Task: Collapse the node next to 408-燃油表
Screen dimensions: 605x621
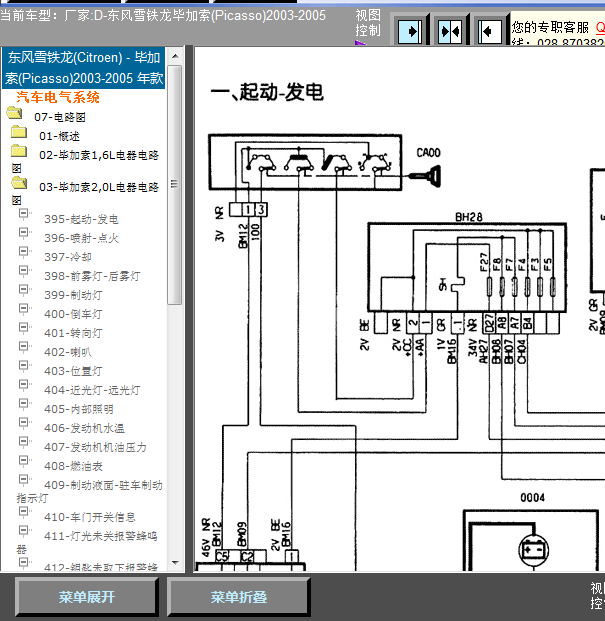Action: tap(24, 461)
